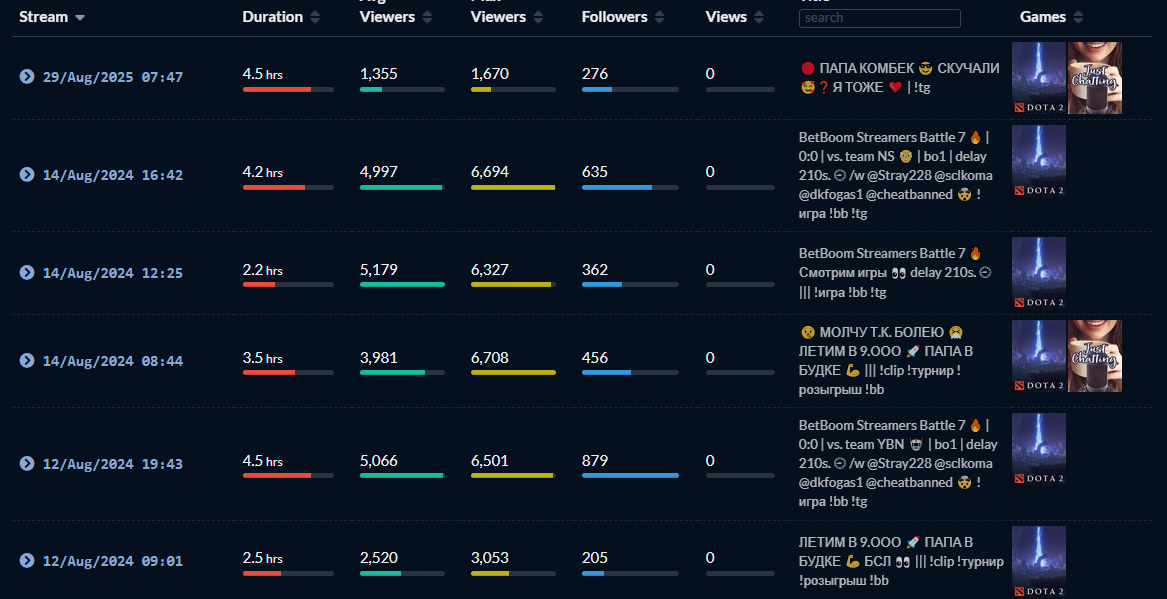The width and height of the screenshot is (1167, 599).
Task: Click Just Chatting thumbnail in 08:44 stream row
Action: point(1094,356)
